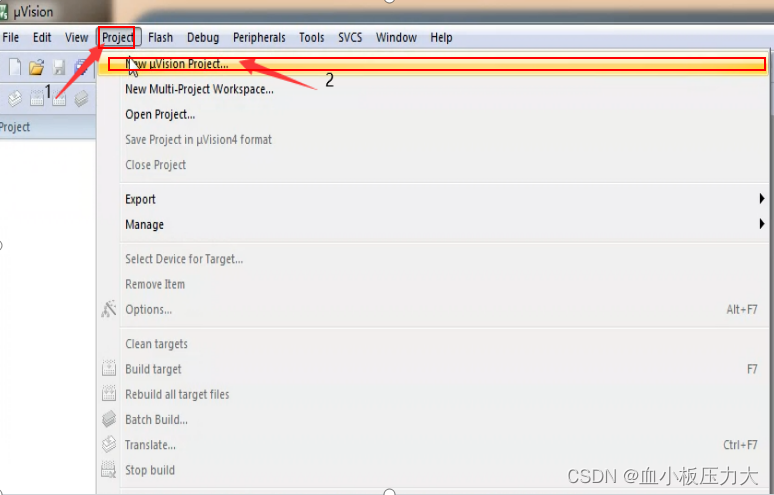Click the Rebuild all menu icon
Screen dimensions: 774x495
pos(109,394)
